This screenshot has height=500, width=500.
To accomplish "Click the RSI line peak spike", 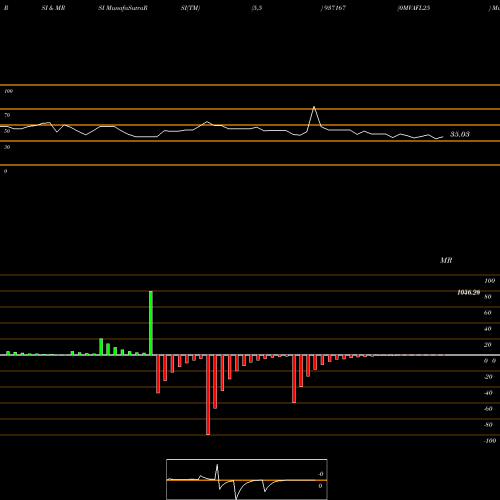I will [314, 107].
